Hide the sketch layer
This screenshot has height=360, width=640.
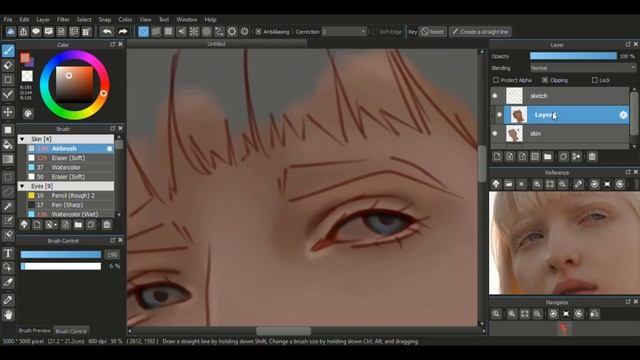(x=495, y=96)
